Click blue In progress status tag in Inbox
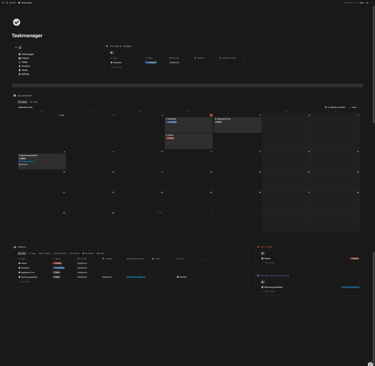Image resolution: width=375 pixels, height=366 pixels. tap(59, 268)
